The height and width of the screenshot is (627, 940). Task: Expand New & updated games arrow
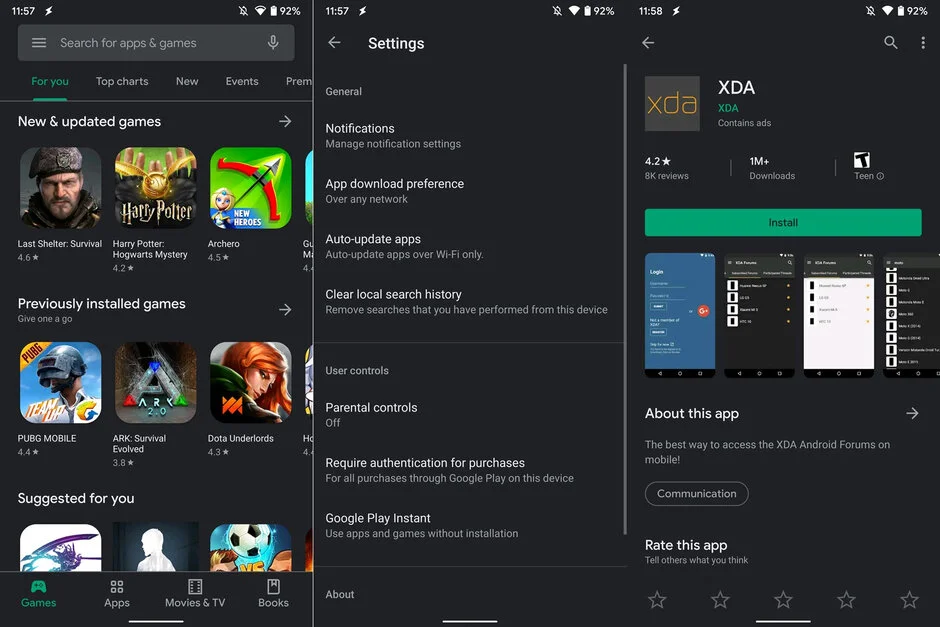[x=285, y=121]
